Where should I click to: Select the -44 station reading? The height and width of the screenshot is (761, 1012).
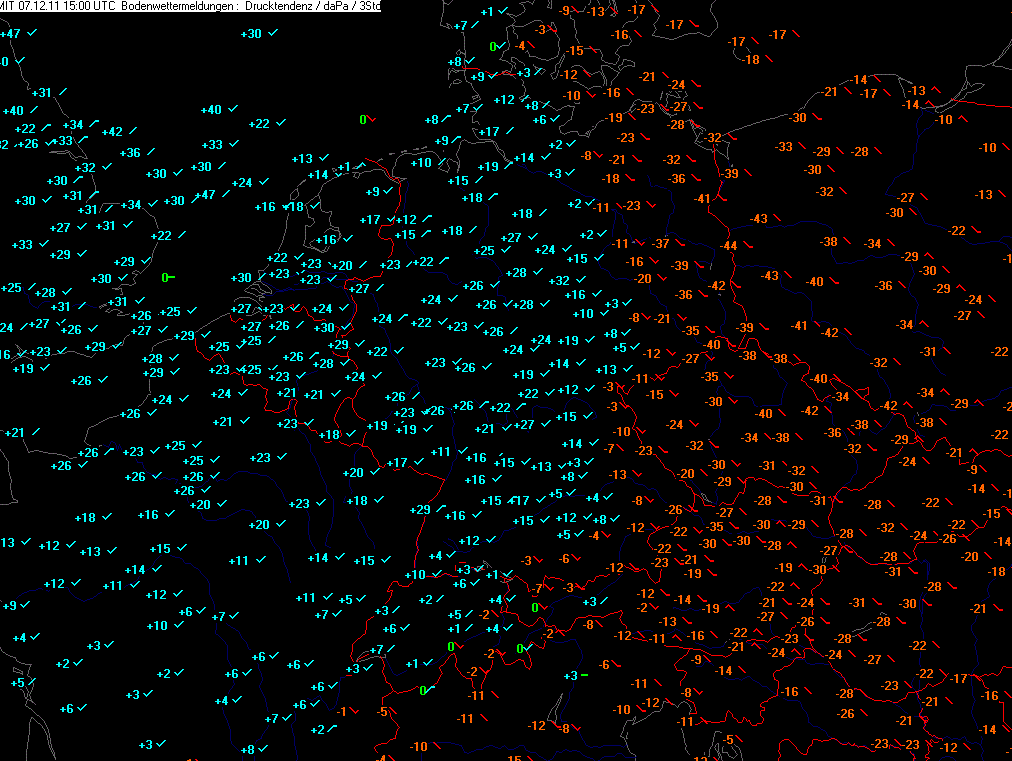[x=728, y=246]
